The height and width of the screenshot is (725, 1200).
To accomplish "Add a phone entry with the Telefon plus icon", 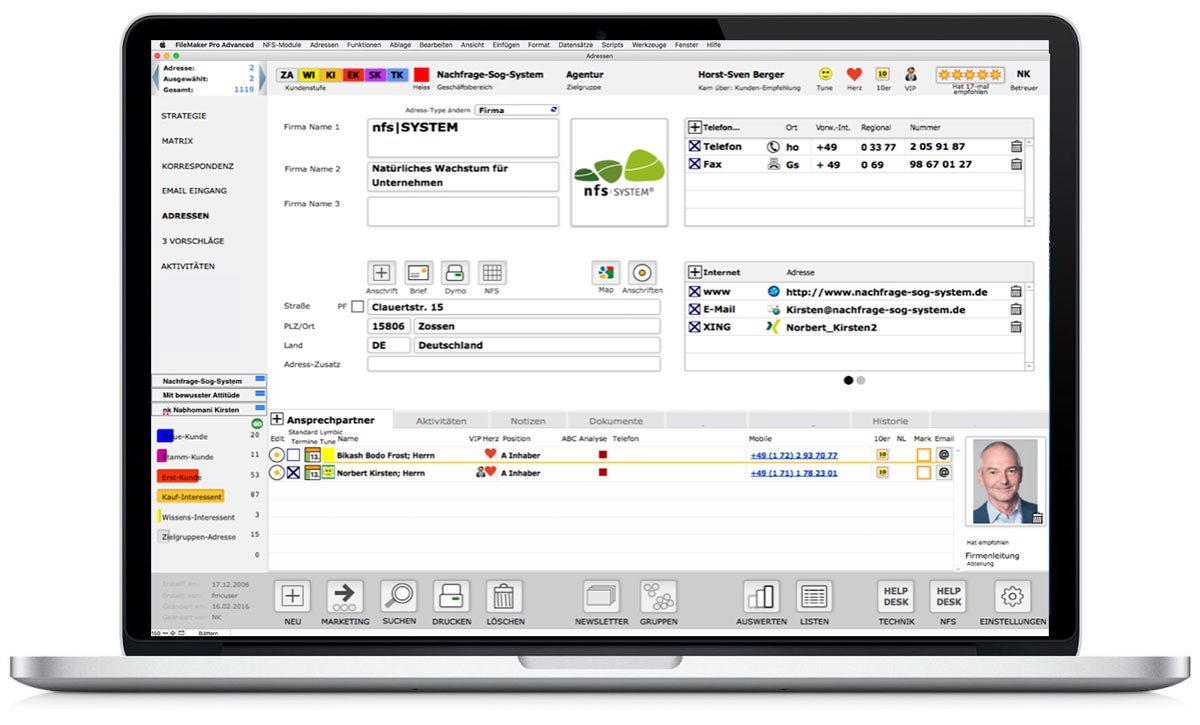I will tap(695, 128).
